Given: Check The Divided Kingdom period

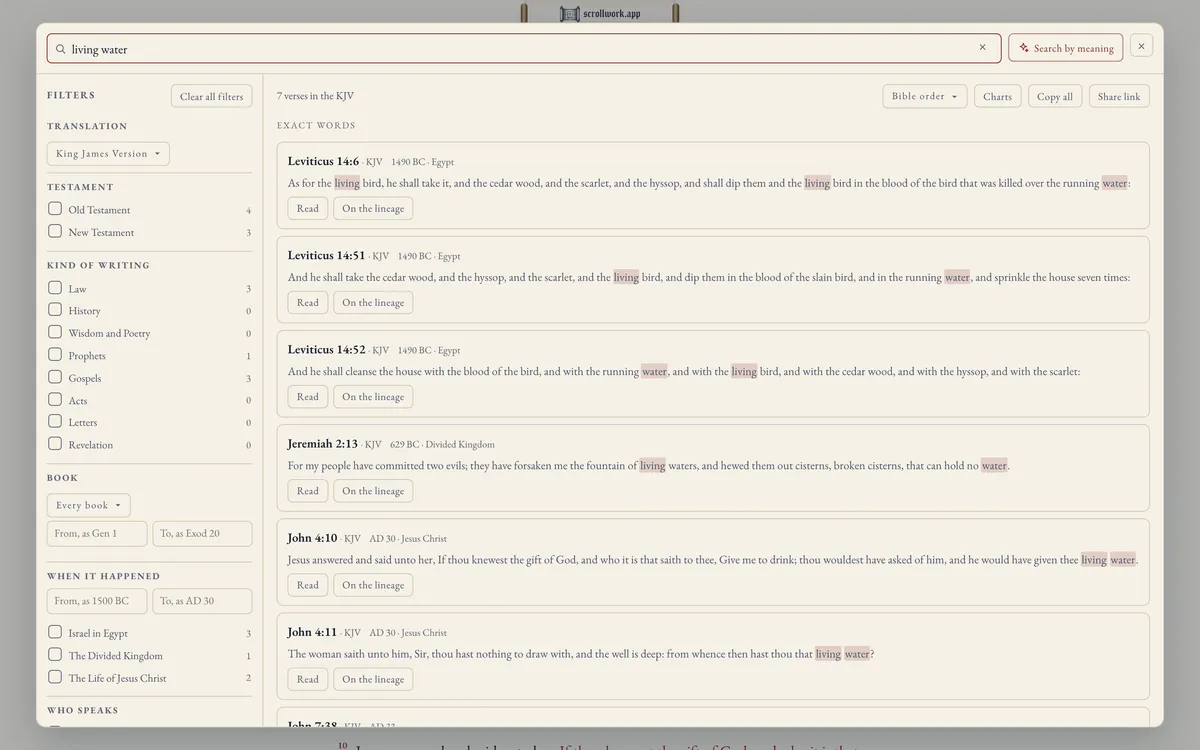Looking at the screenshot, I should [x=55, y=655].
